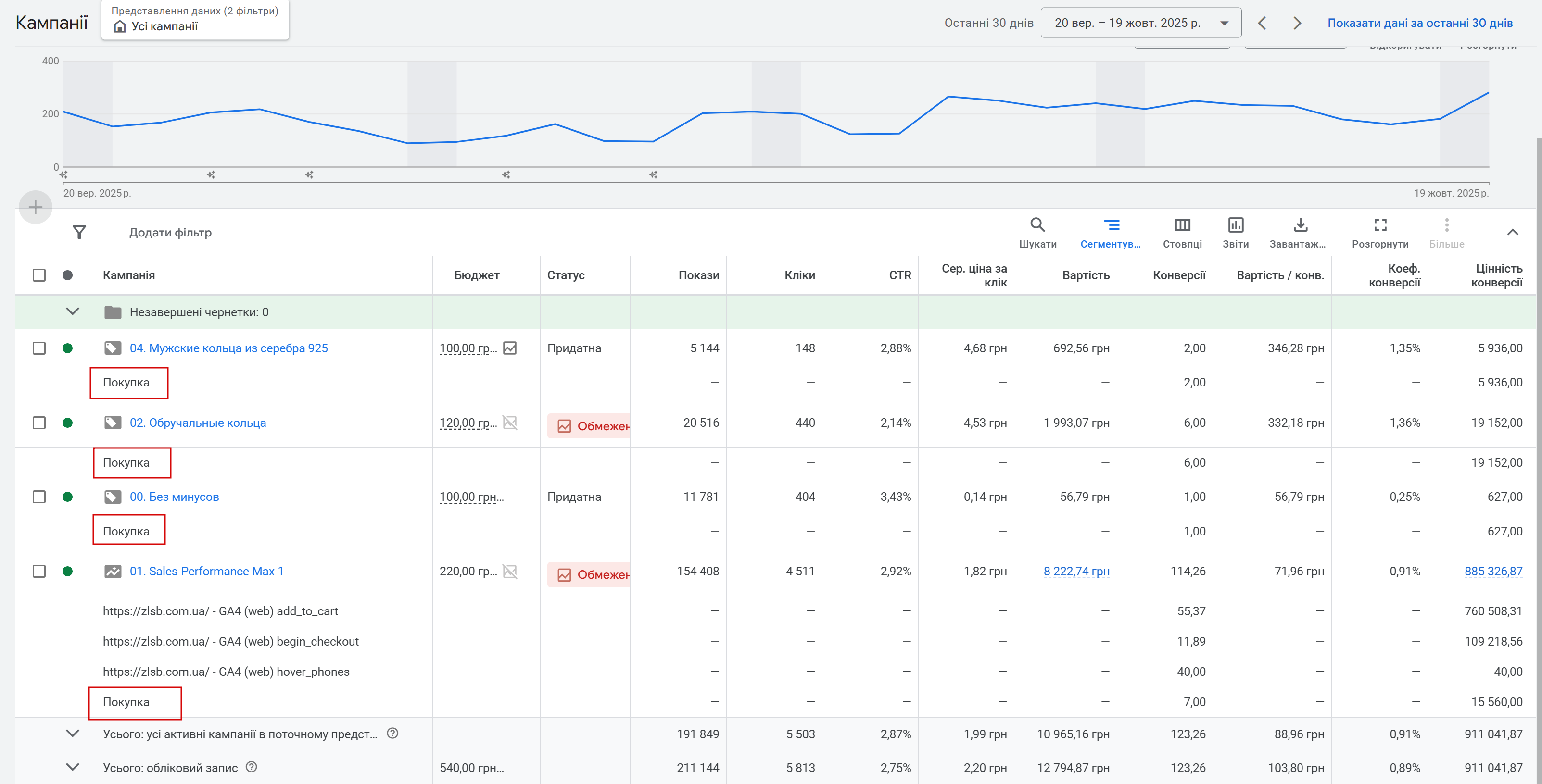The image size is (1542, 784).
Task: Click the round plus button below the chart
Action: tap(35, 208)
